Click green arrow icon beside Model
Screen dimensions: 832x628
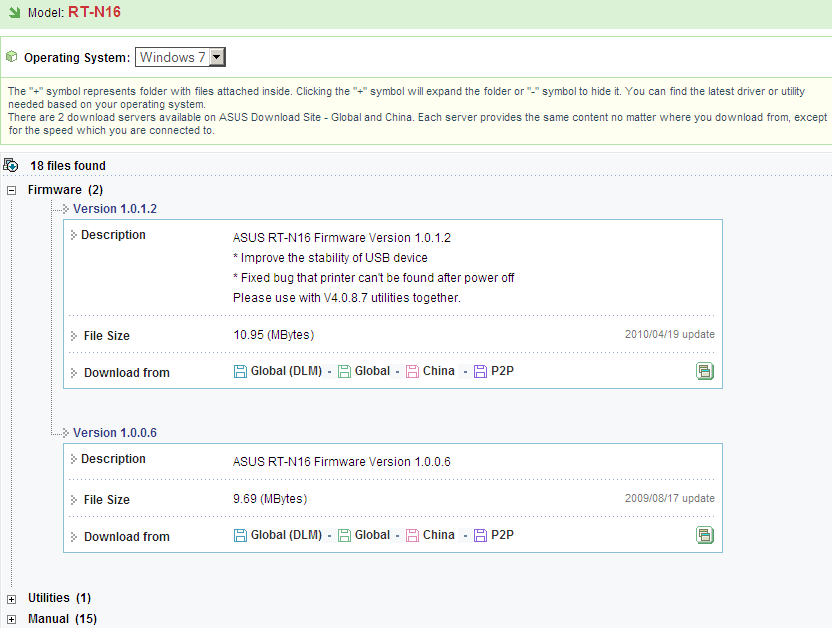tap(14, 12)
